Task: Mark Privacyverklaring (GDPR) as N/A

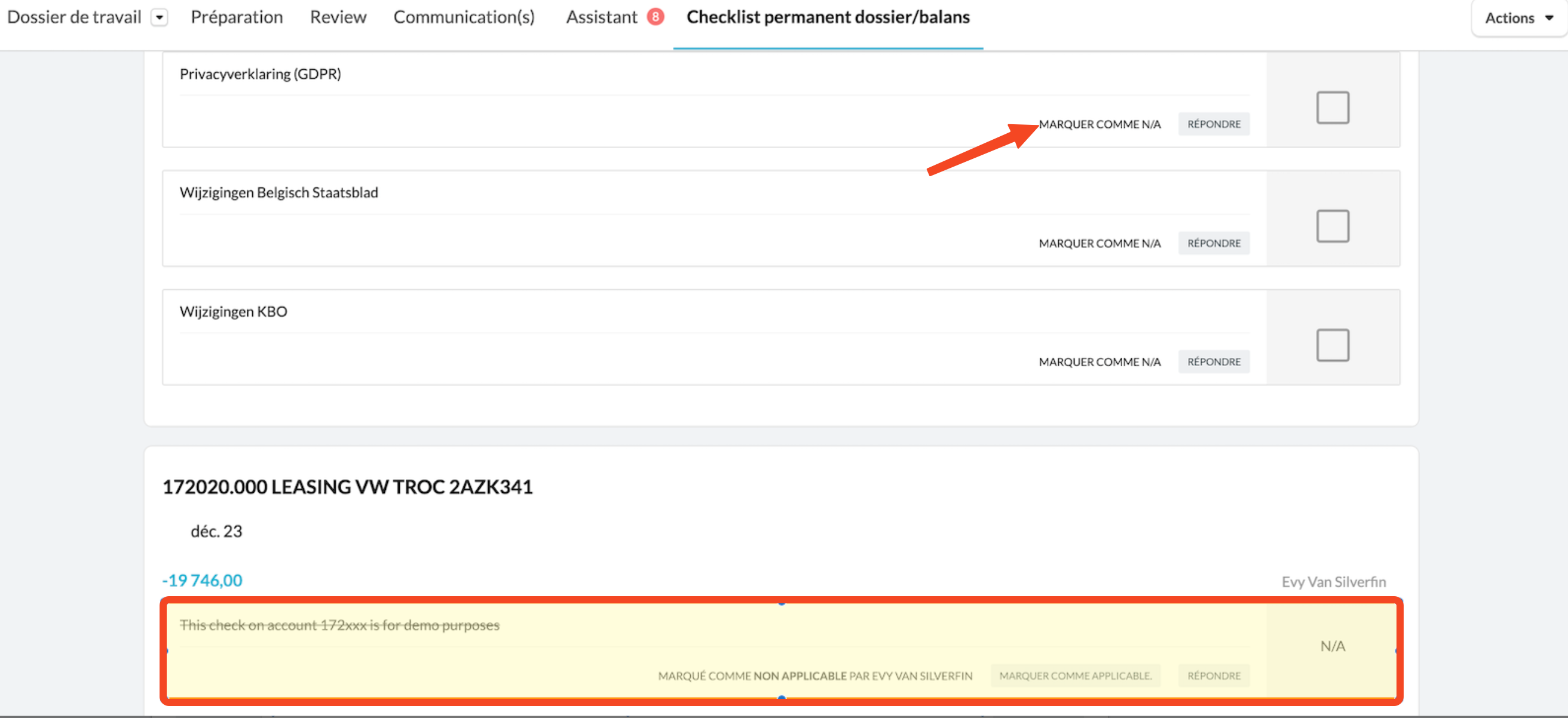Action: click(1100, 124)
